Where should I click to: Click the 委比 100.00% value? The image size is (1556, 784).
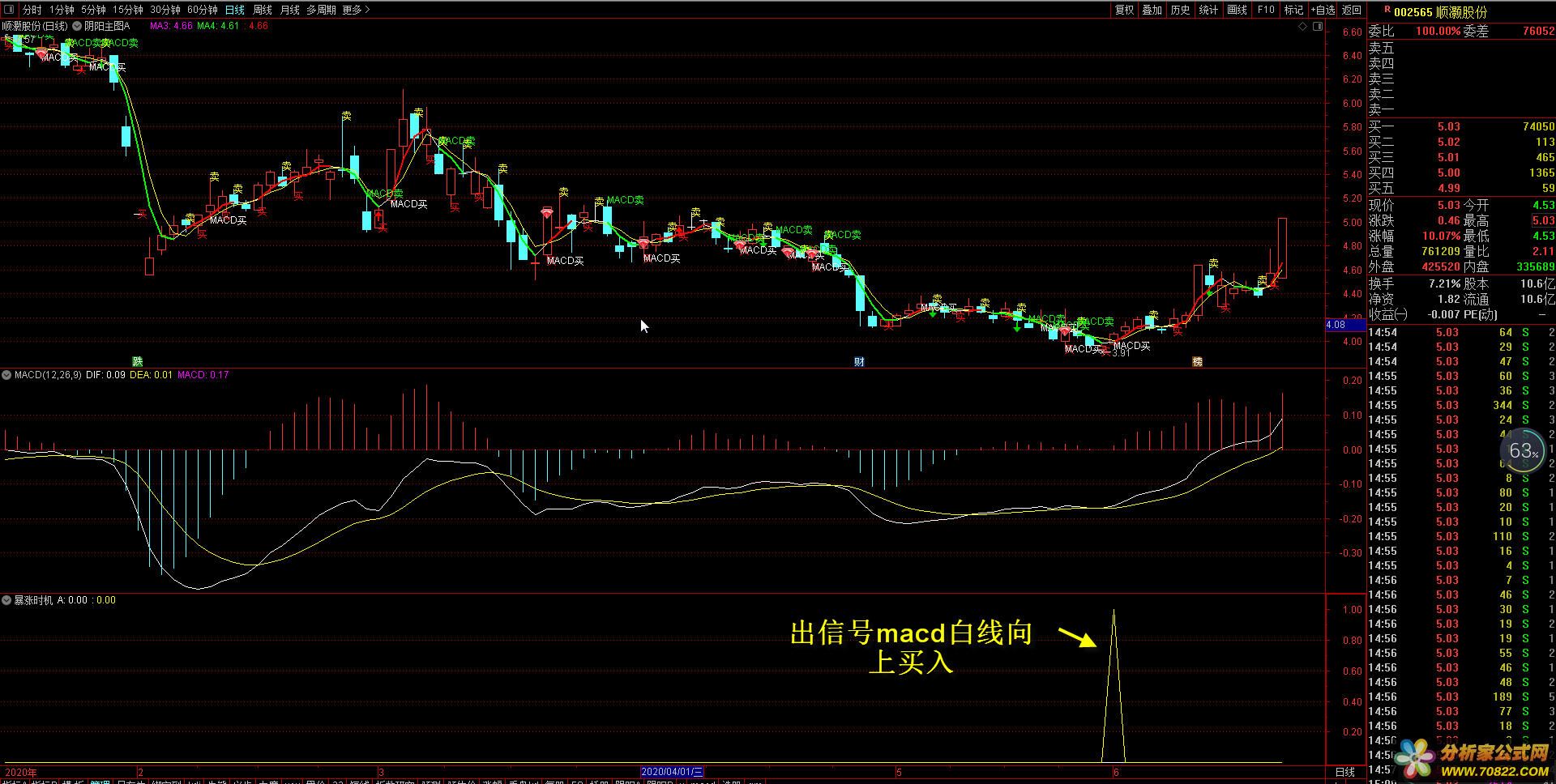pyautogui.click(x=1438, y=31)
